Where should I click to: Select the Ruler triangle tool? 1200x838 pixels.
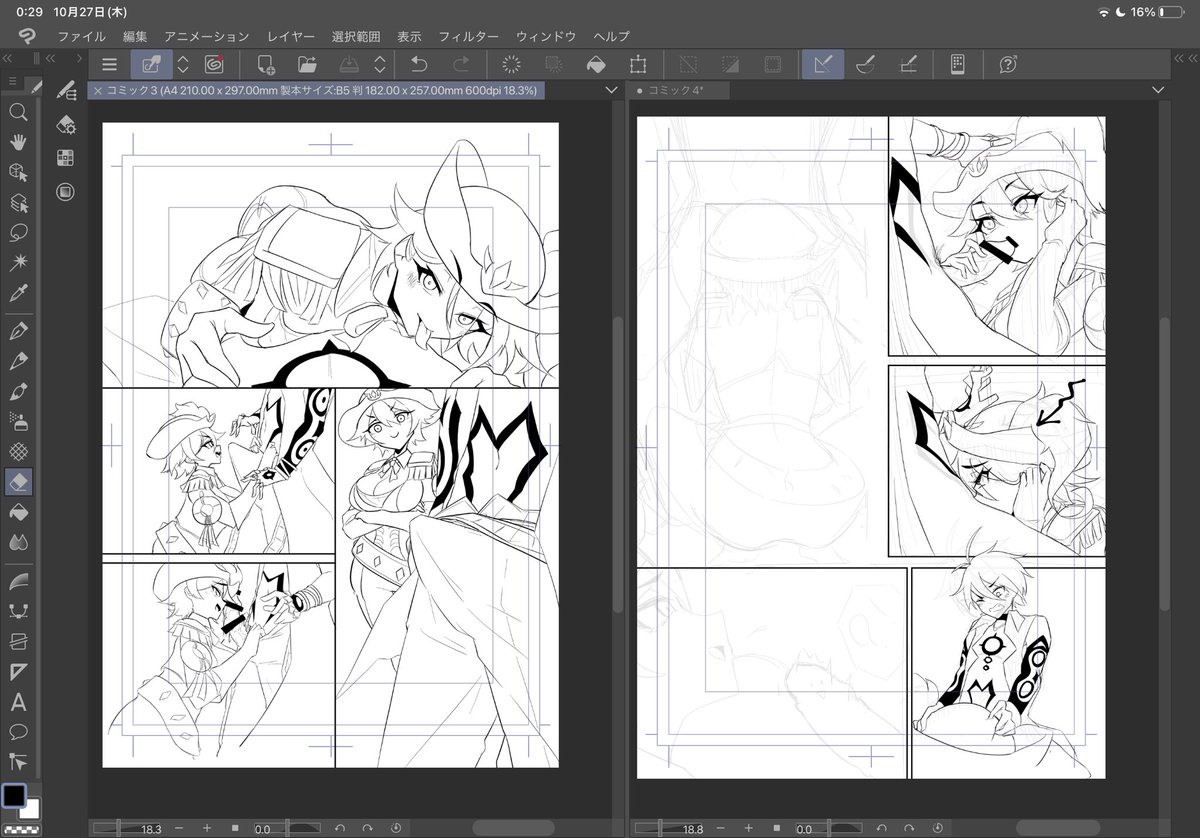point(18,671)
